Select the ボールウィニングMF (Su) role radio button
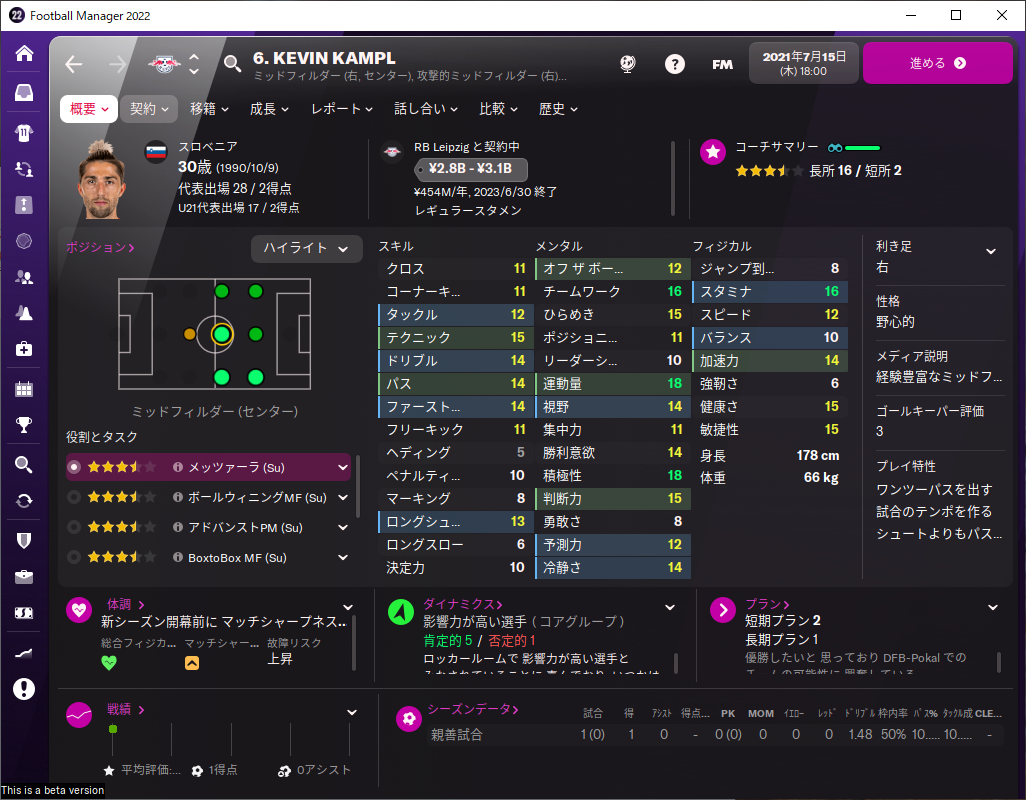 [x=74, y=497]
